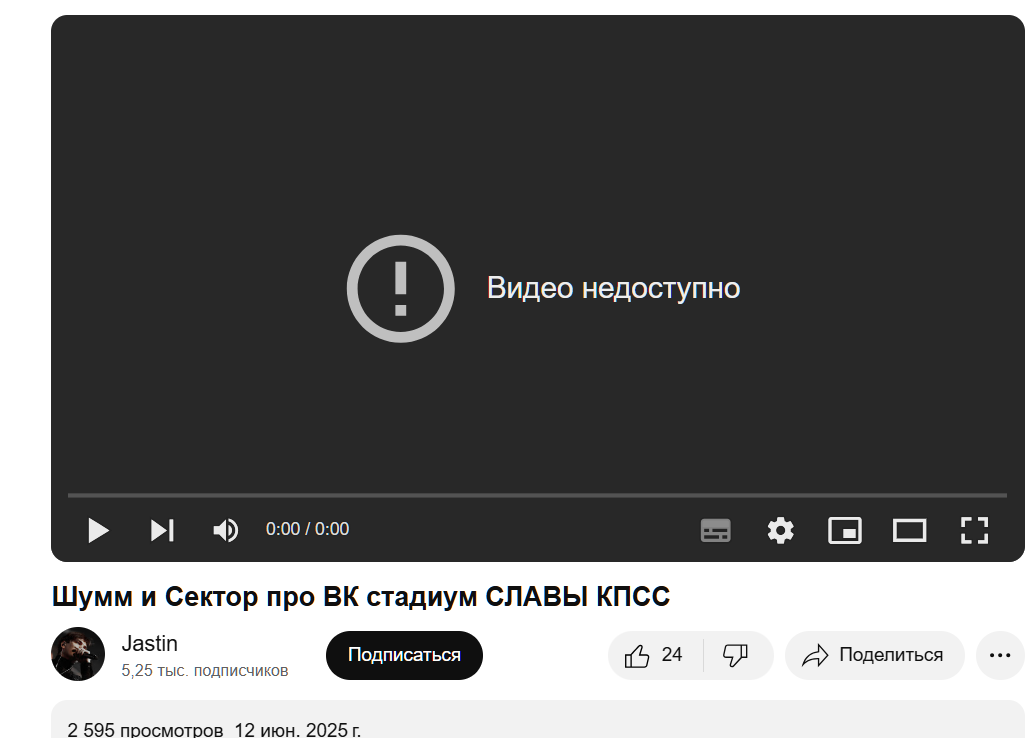Play the video with the play button
This screenshot has height=738, width=1032.
point(98,531)
